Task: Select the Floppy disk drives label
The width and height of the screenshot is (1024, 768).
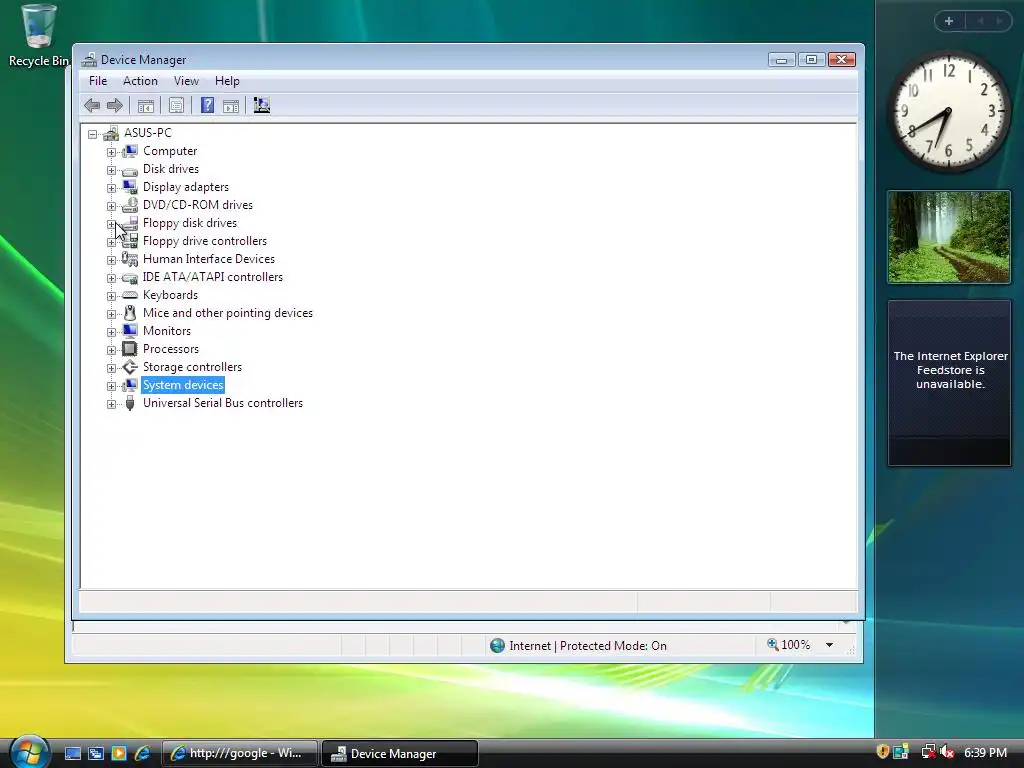Action: 190,223
